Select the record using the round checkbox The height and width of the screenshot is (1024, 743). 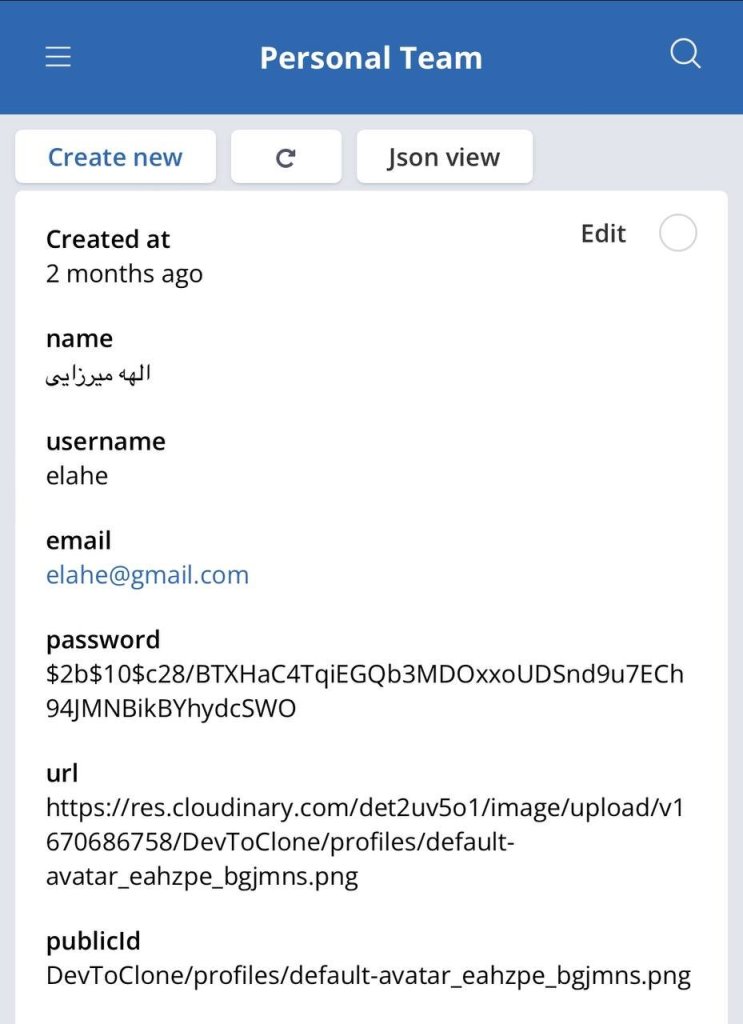[678, 234]
